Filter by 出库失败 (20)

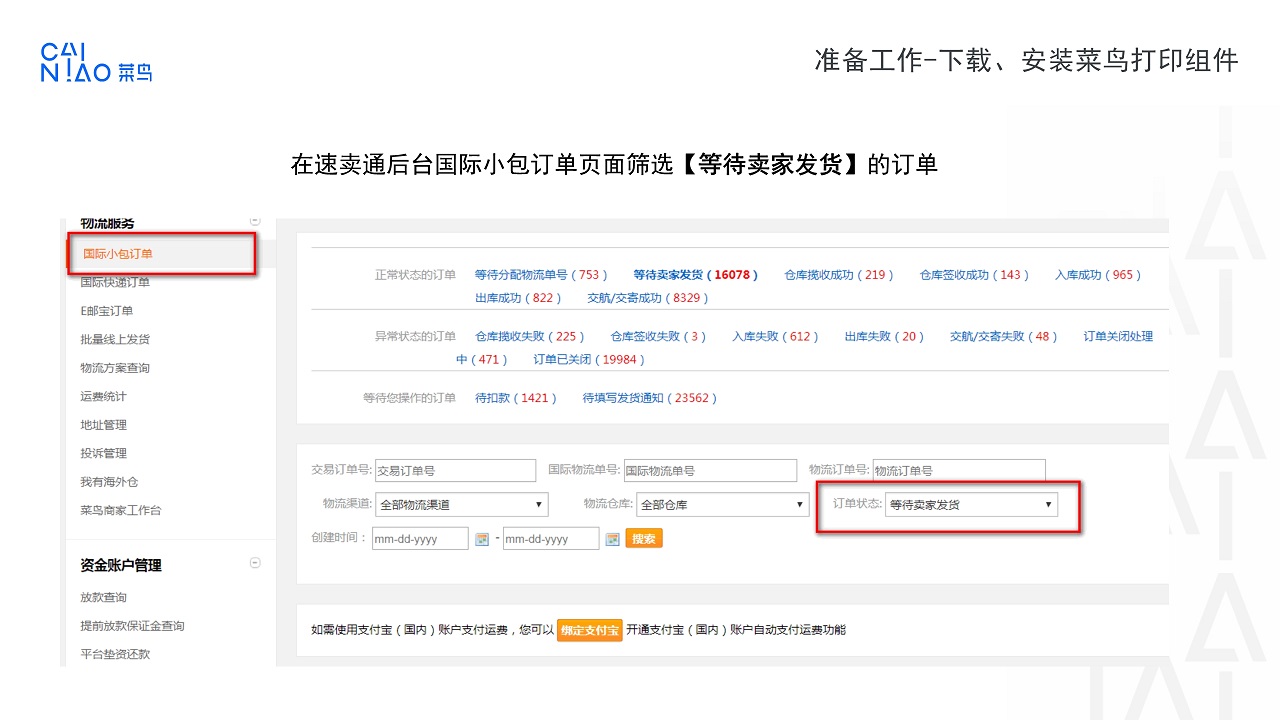click(885, 337)
